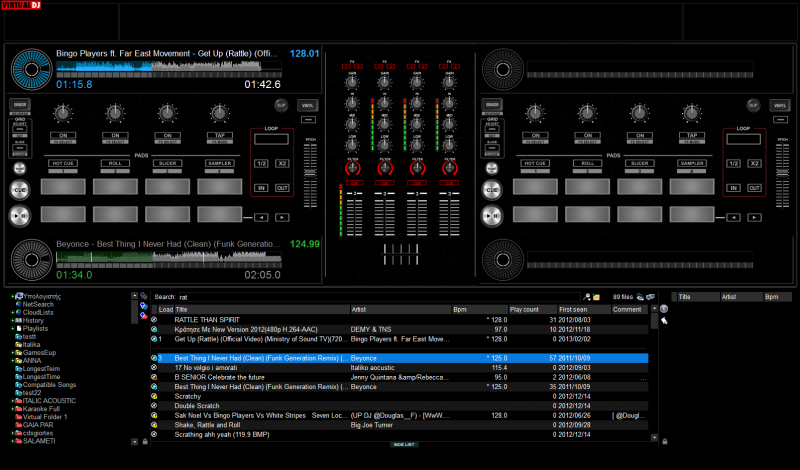Select the ROLL pads mode on left deck
This screenshot has width=800, height=470.
click(115, 163)
